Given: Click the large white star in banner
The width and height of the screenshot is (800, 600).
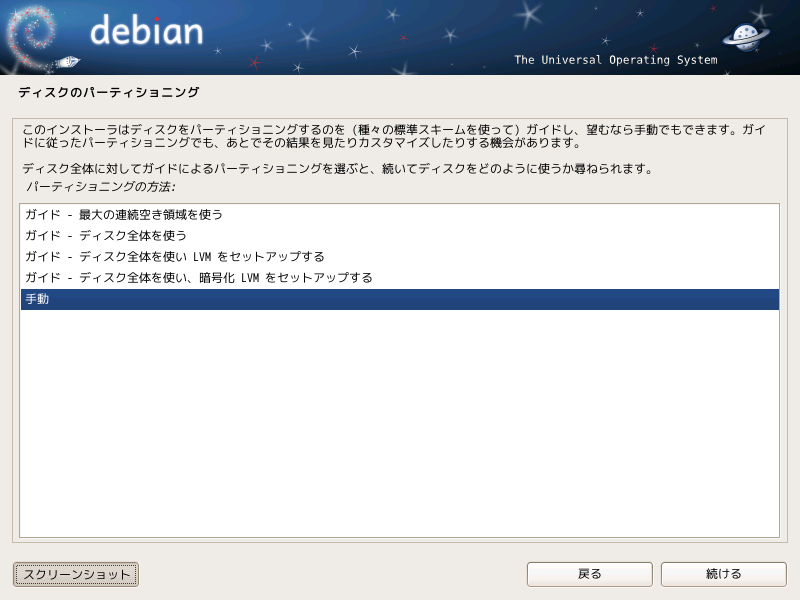Looking at the screenshot, I should 529,13.
